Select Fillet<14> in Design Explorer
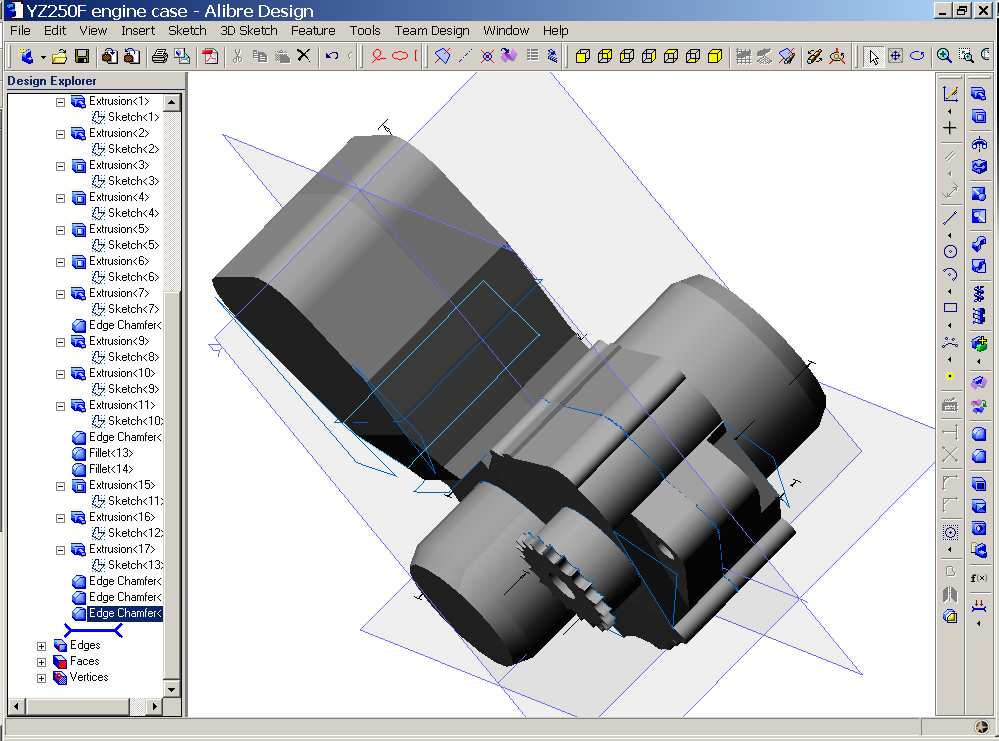 click(x=111, y=469)
